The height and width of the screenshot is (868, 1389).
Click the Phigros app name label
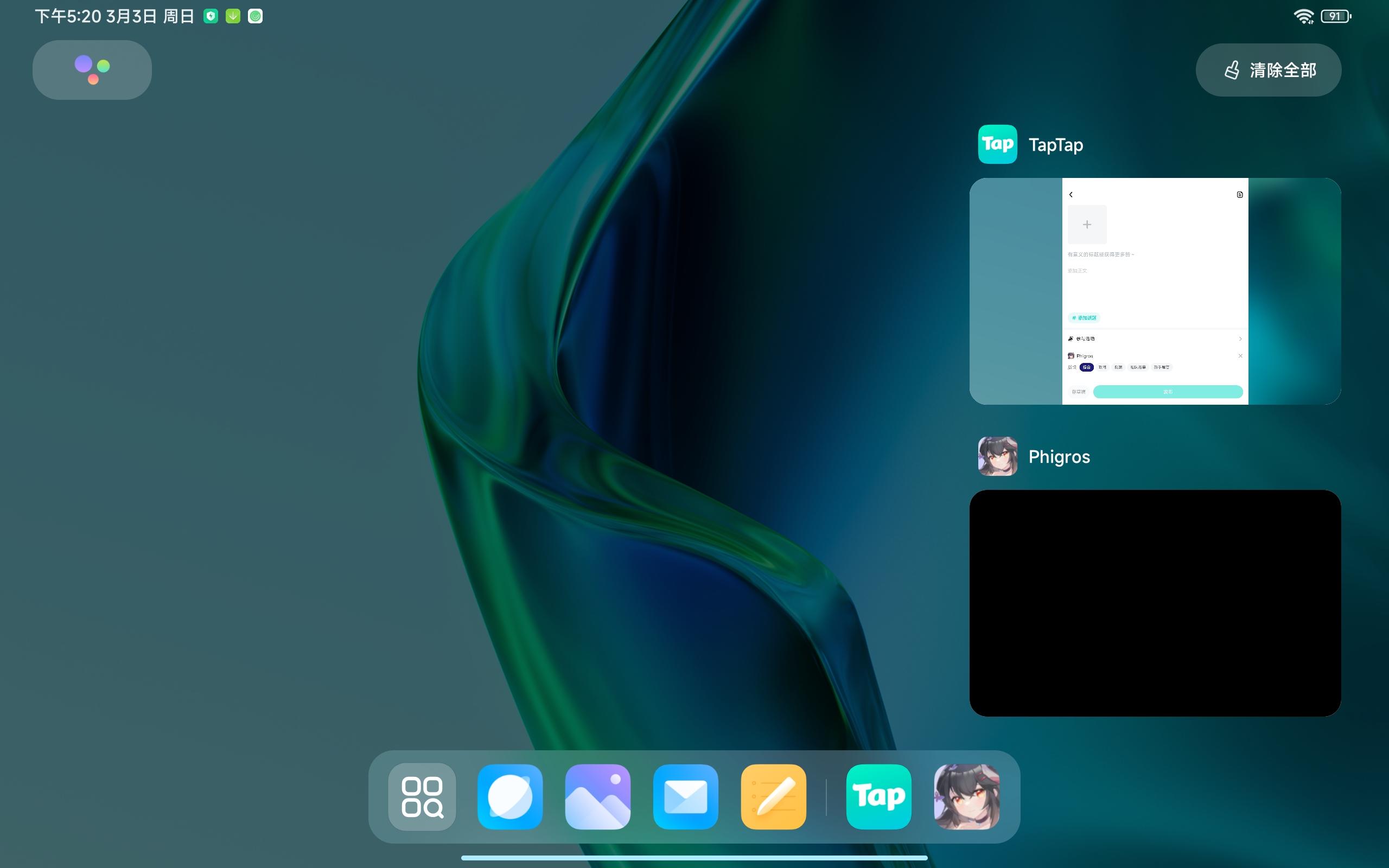[1059, 456]
